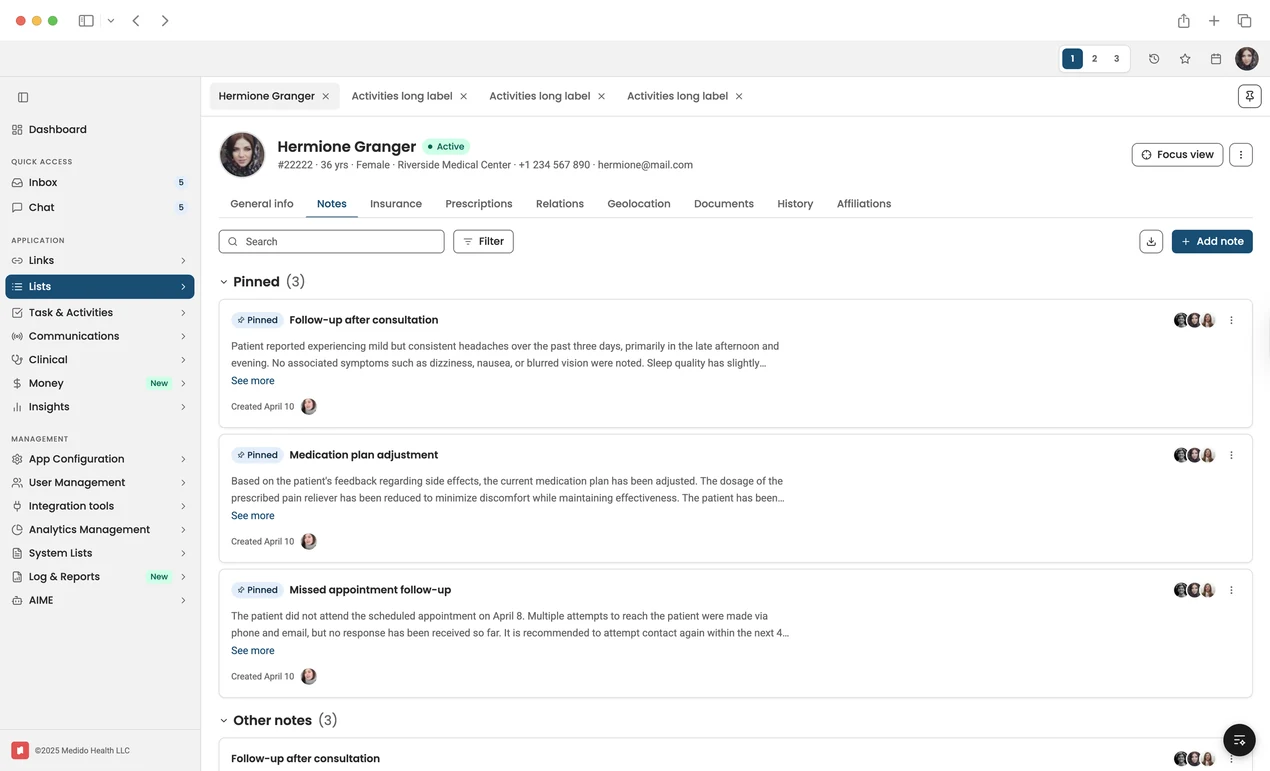Screen dimensions: 1270x771
Task: Click the star favorites icon in top bar
Action: [x=1185, y=59]
